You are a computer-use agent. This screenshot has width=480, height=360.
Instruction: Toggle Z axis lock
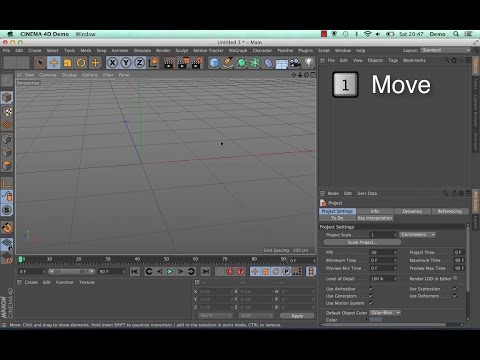[x=139, y=63]
